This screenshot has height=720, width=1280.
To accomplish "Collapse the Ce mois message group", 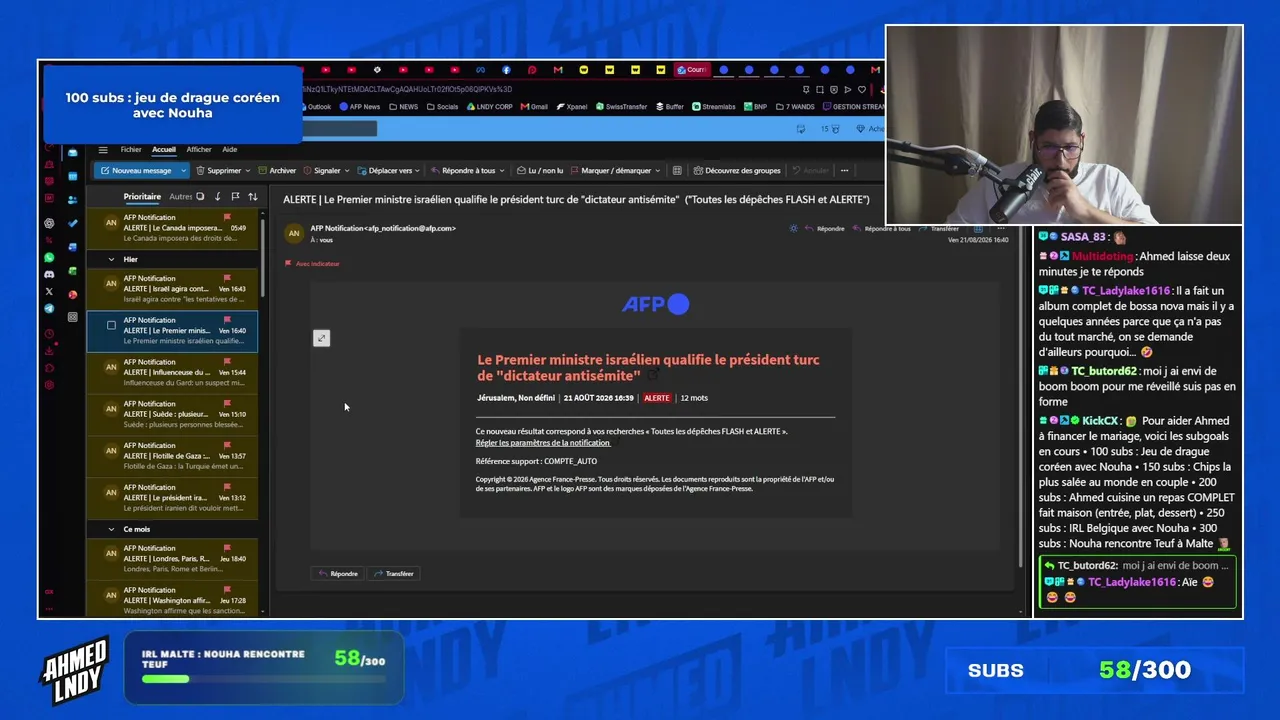I will (111, 529).
